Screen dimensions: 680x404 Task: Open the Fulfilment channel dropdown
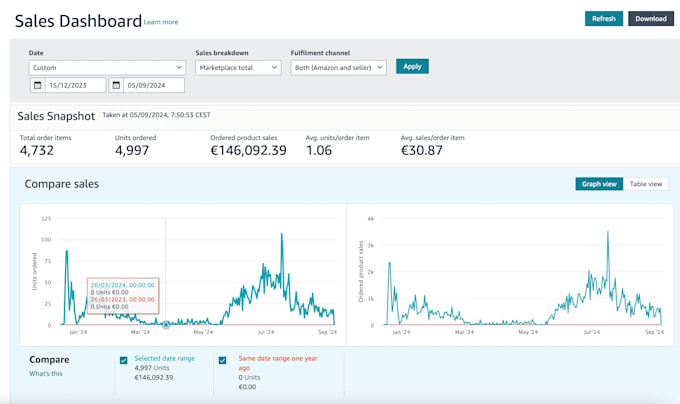pyautogui.click(x=338, y=68)
